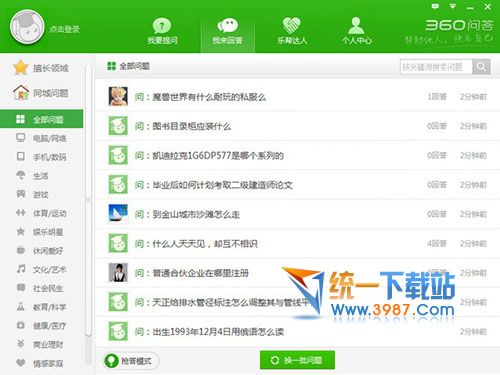Open the 休闲爱好 category
500x375 pixels.
coord(41,250)
